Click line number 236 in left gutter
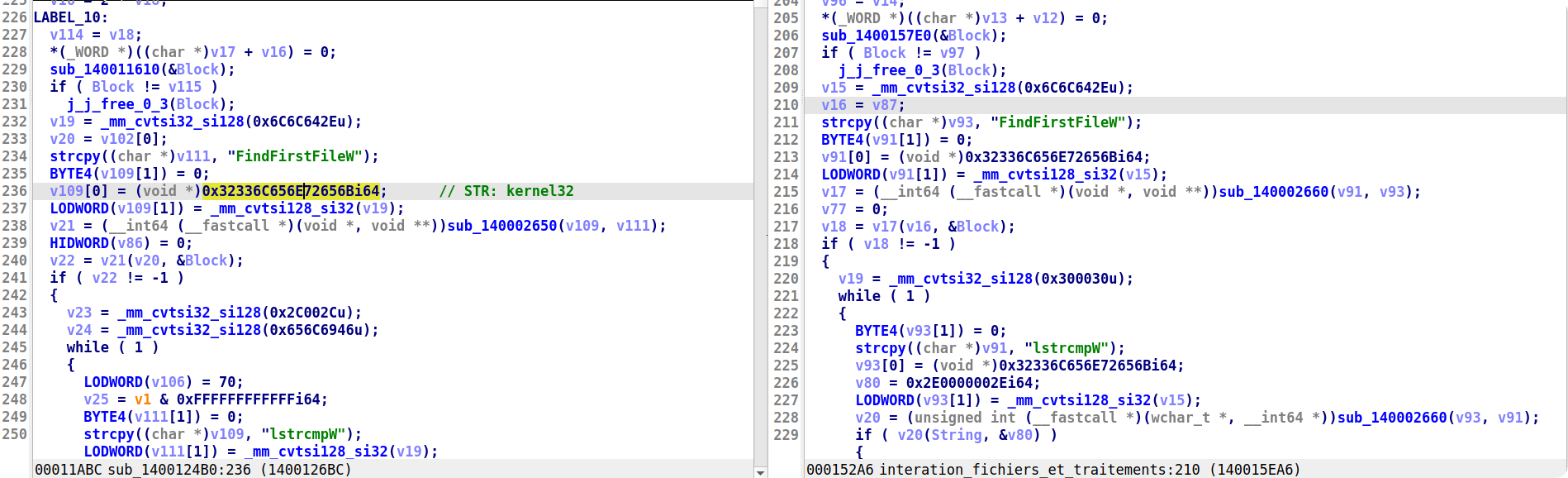 pyautogui.click(x=15, y=191)
